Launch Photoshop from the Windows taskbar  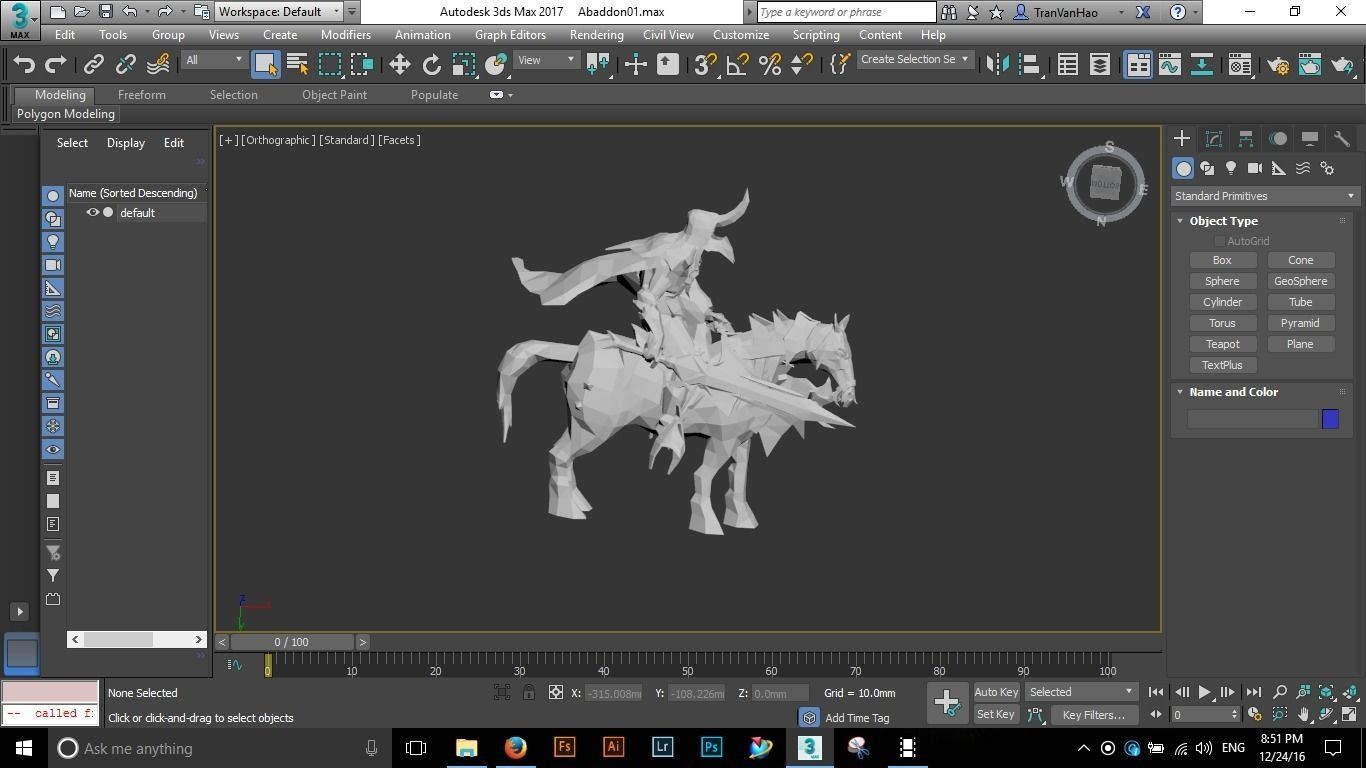point(711,747)
